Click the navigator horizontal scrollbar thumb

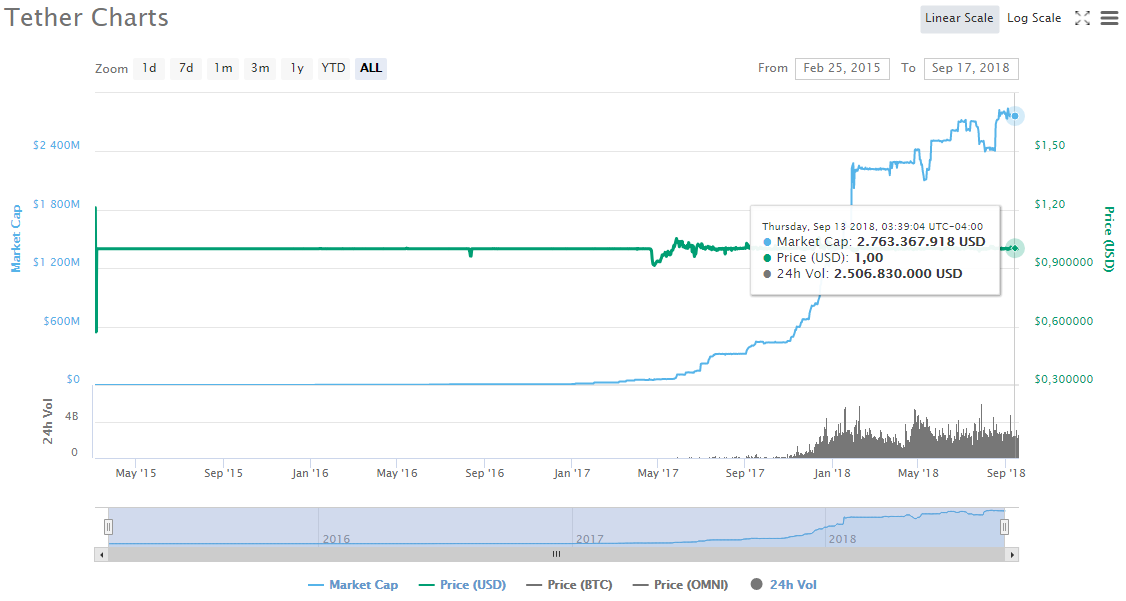(x=557, y=554)
